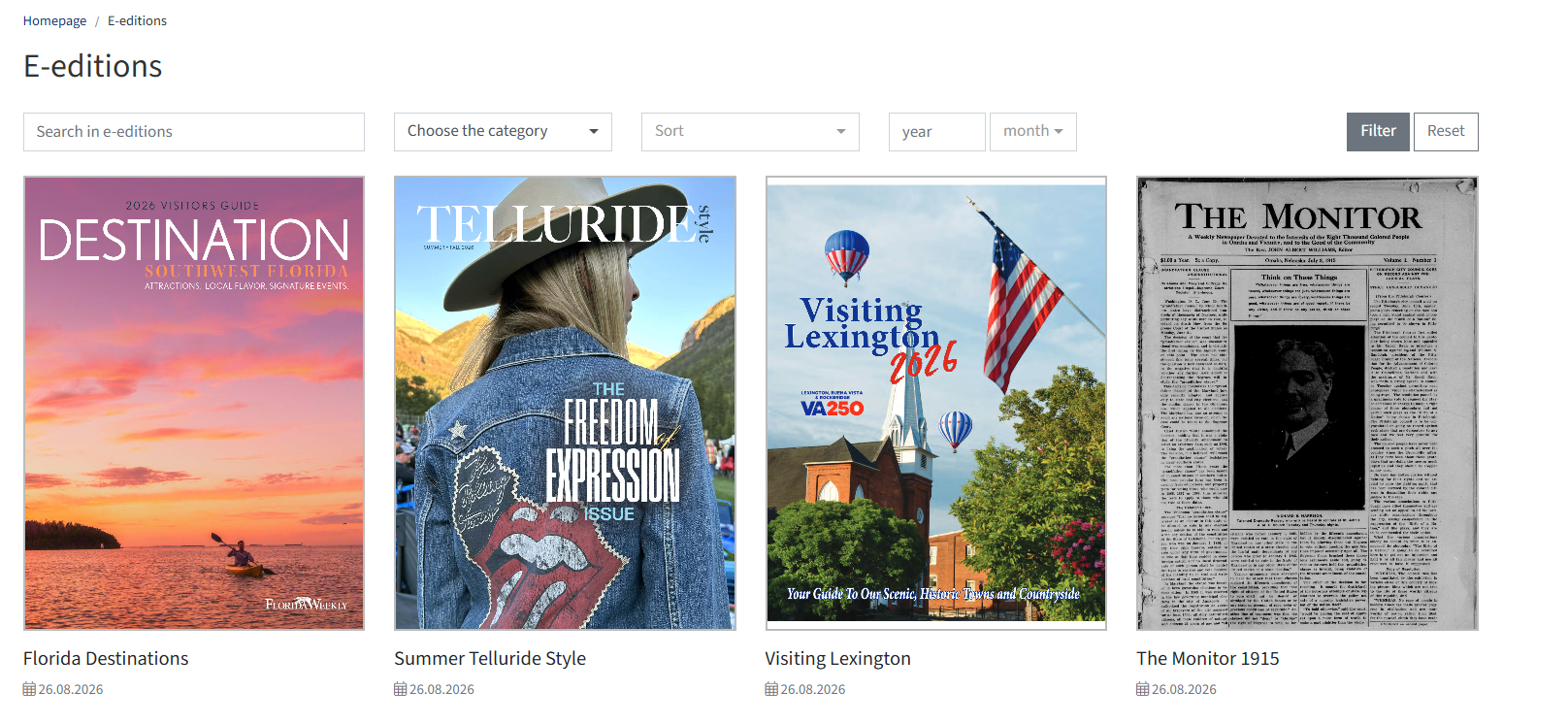Open The Monitor newspaper cover thumbnail
This screenshot has width=1568, height=724.
(1307, 403)
